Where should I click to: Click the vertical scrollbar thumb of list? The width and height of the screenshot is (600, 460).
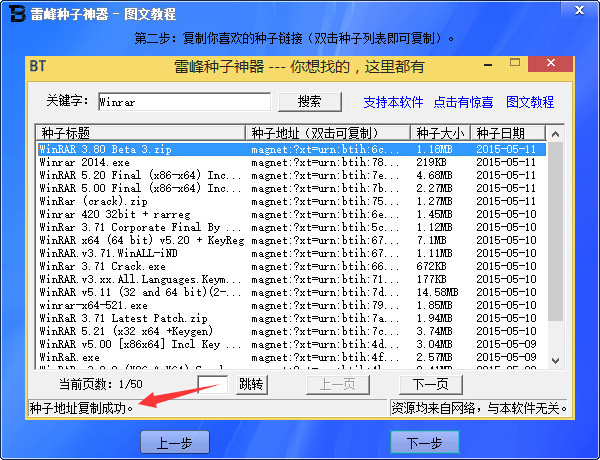[x=555, y=232]
